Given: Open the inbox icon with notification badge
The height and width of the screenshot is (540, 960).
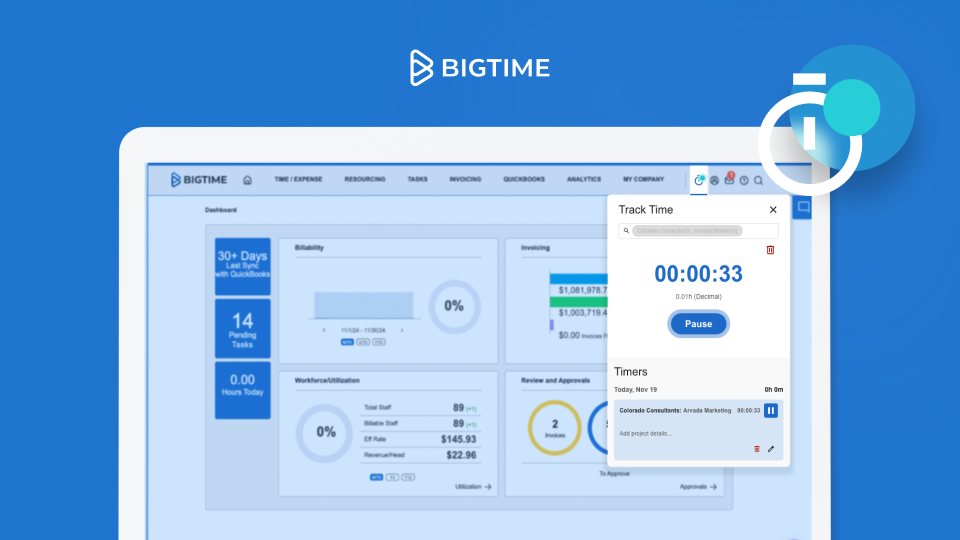Looking at the screenshot, I should (x=729, y=179).
